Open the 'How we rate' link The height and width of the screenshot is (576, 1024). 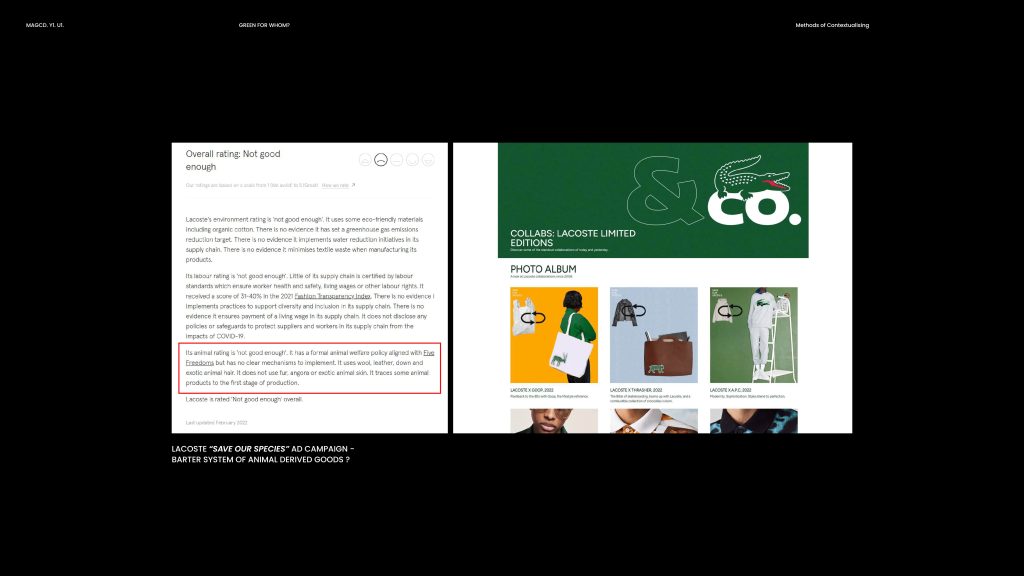pyautogui.click(x=335, y=185)
